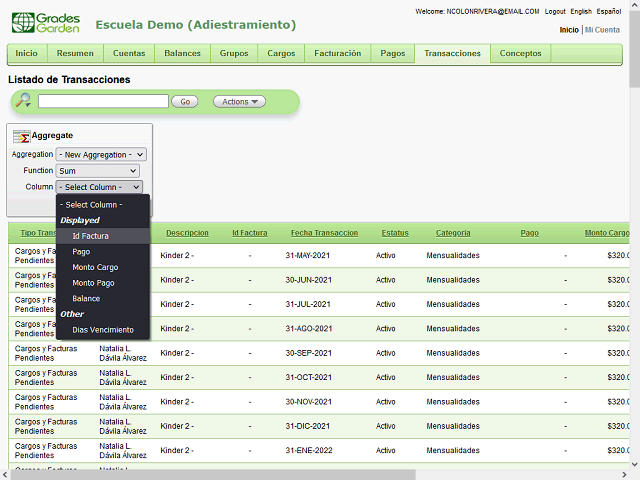Image resolution: width=640 pixels, height=480 pixels.
Task: Open the Resumen tab
Action: [x=75, y=53]
